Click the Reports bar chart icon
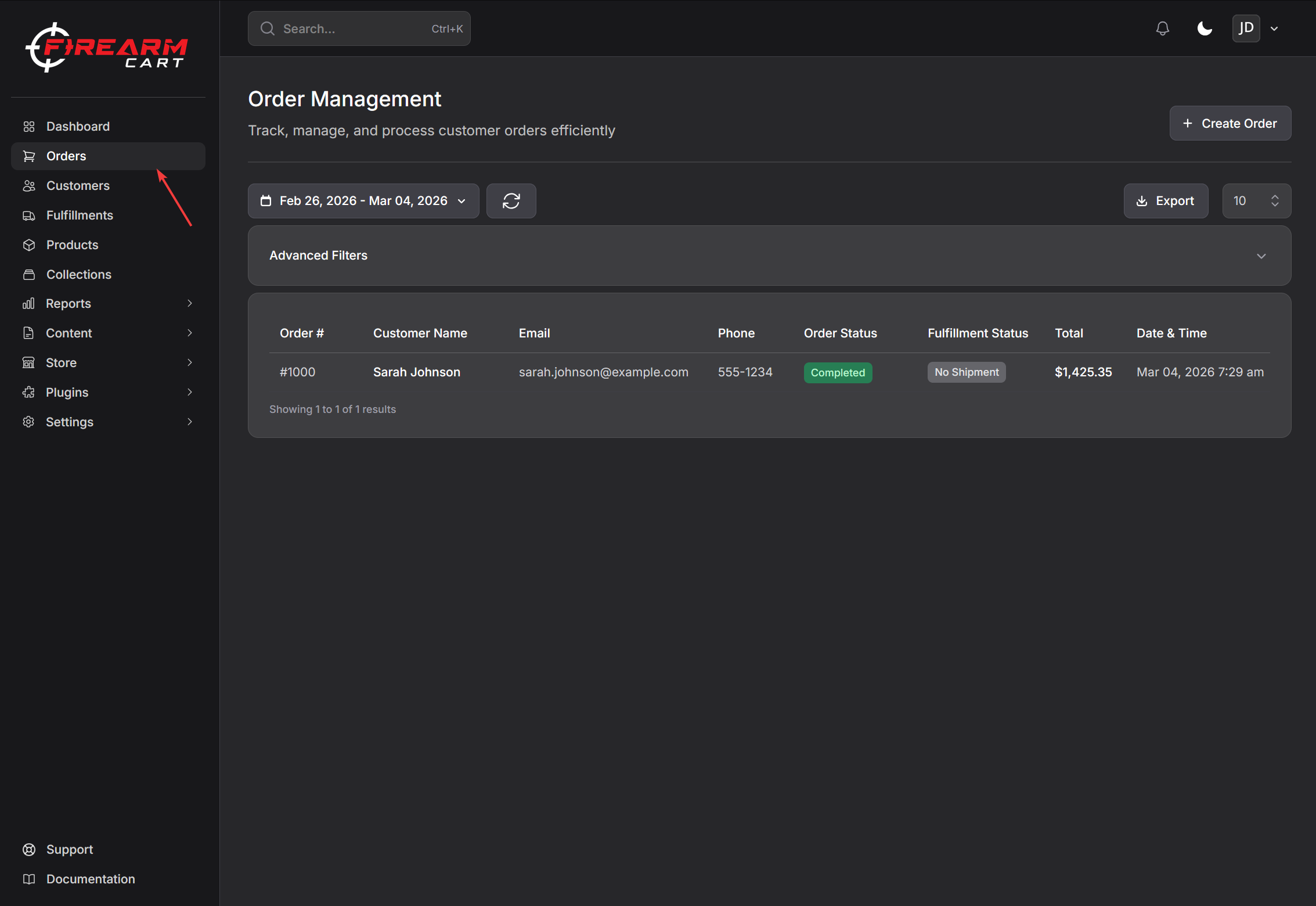1316x906 pixels. pos(28,304)
